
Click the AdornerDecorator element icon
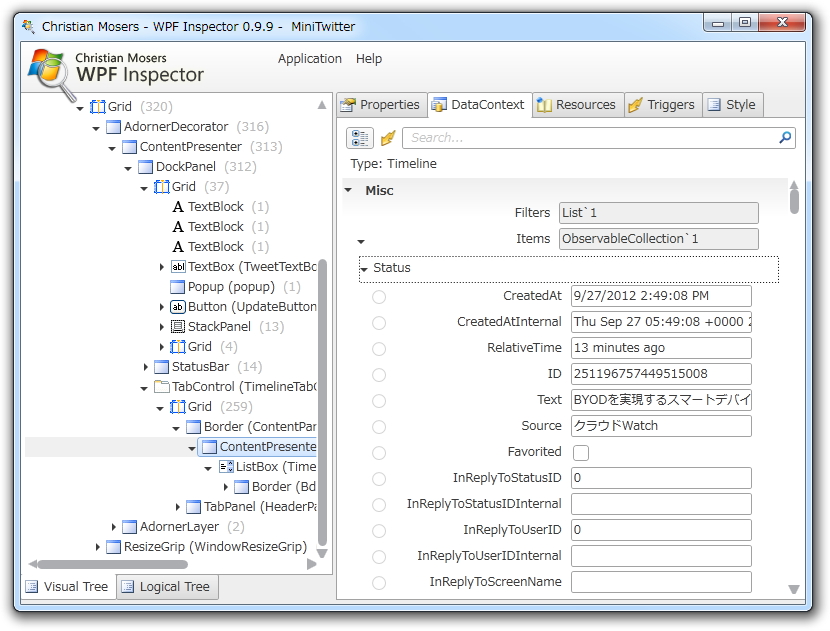coord(113,127)
